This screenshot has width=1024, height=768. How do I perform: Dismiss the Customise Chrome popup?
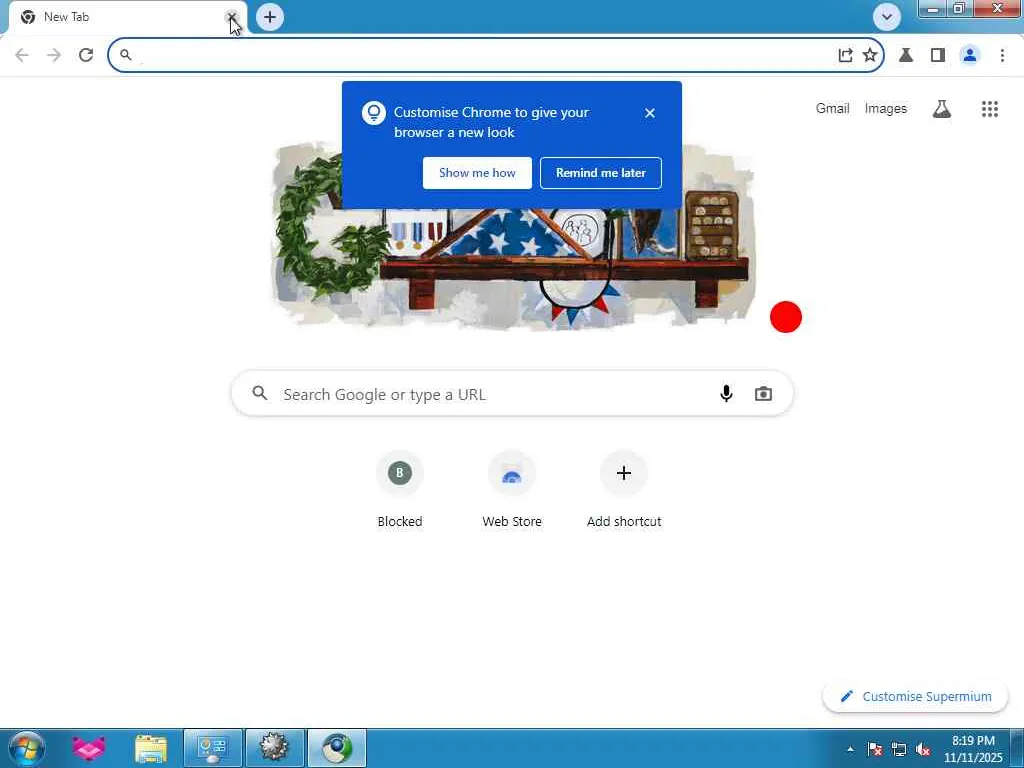[650, 113]
